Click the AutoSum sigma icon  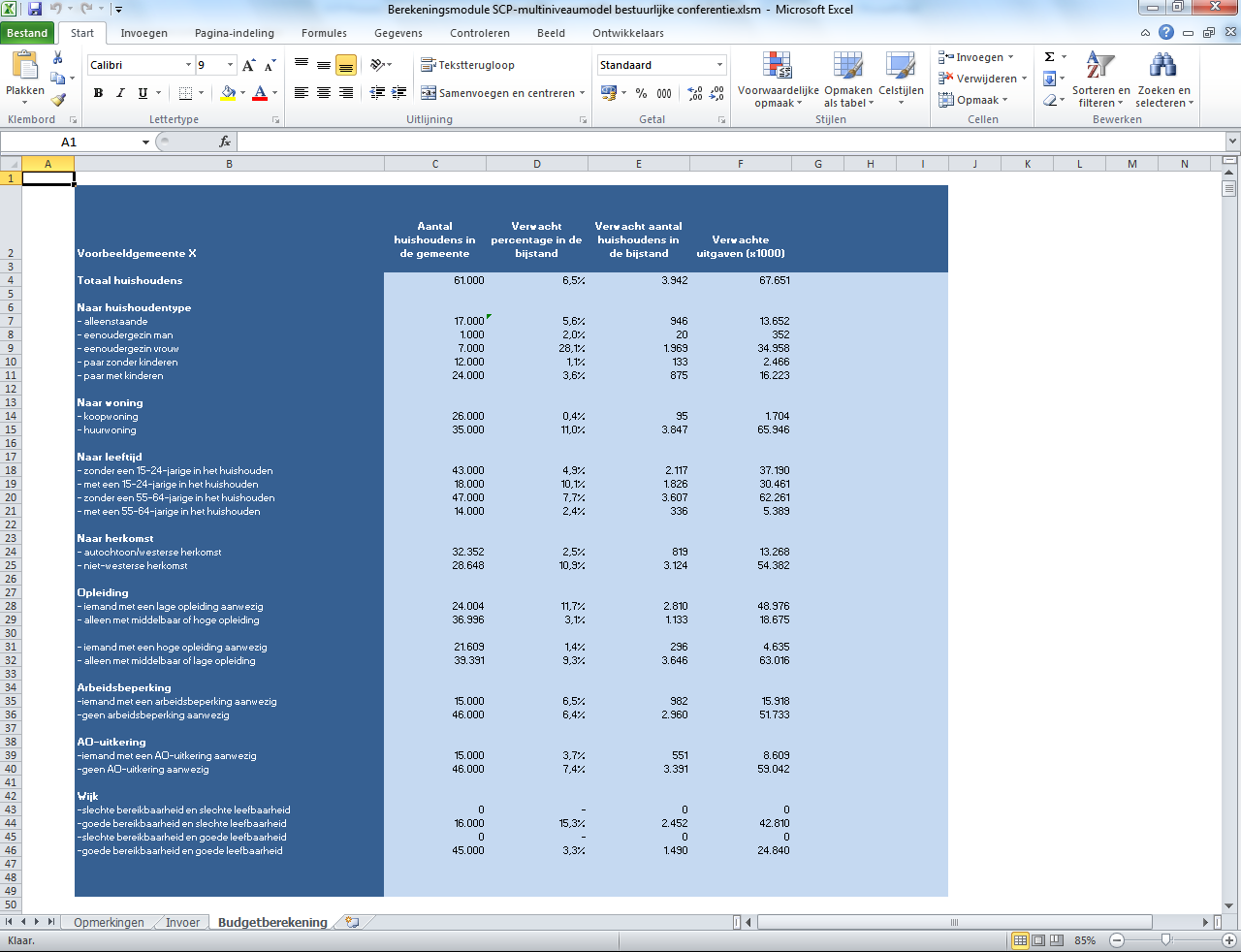click(1049, 57)
